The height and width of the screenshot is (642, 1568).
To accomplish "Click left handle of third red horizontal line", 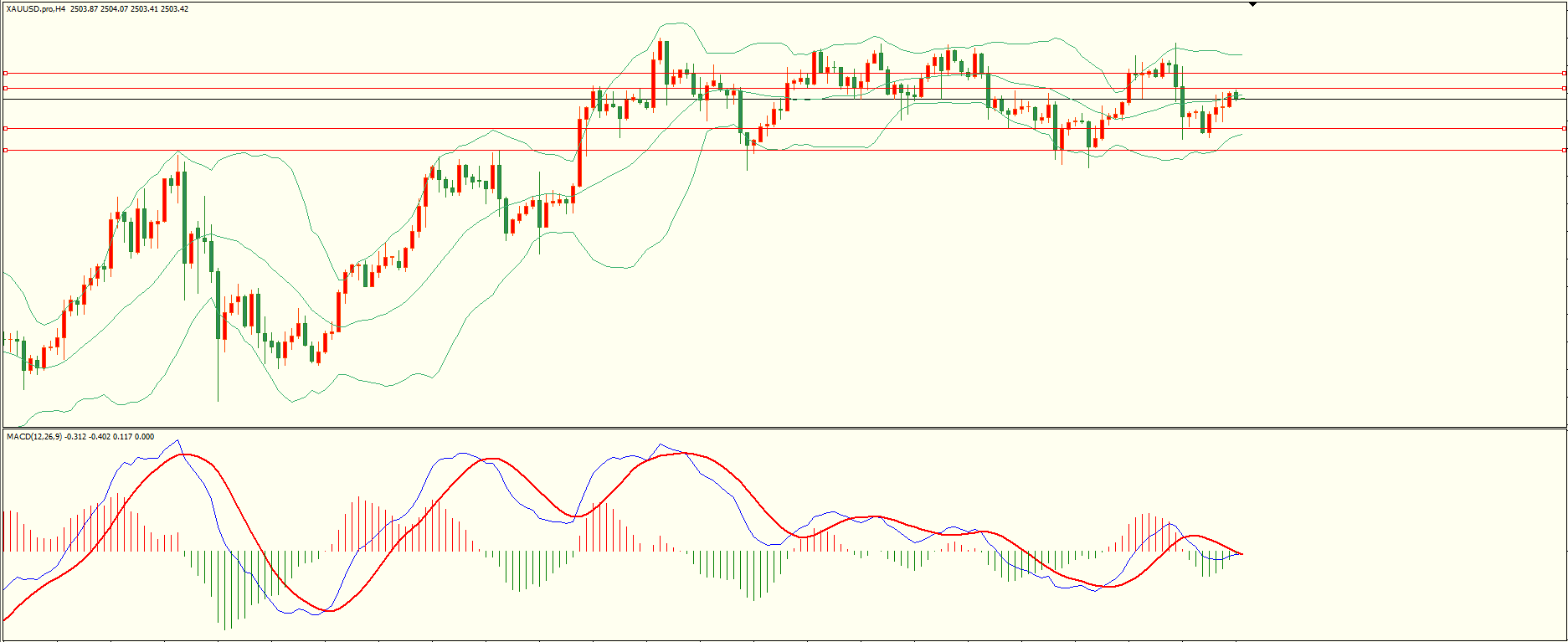I will (x=5, y=128).
